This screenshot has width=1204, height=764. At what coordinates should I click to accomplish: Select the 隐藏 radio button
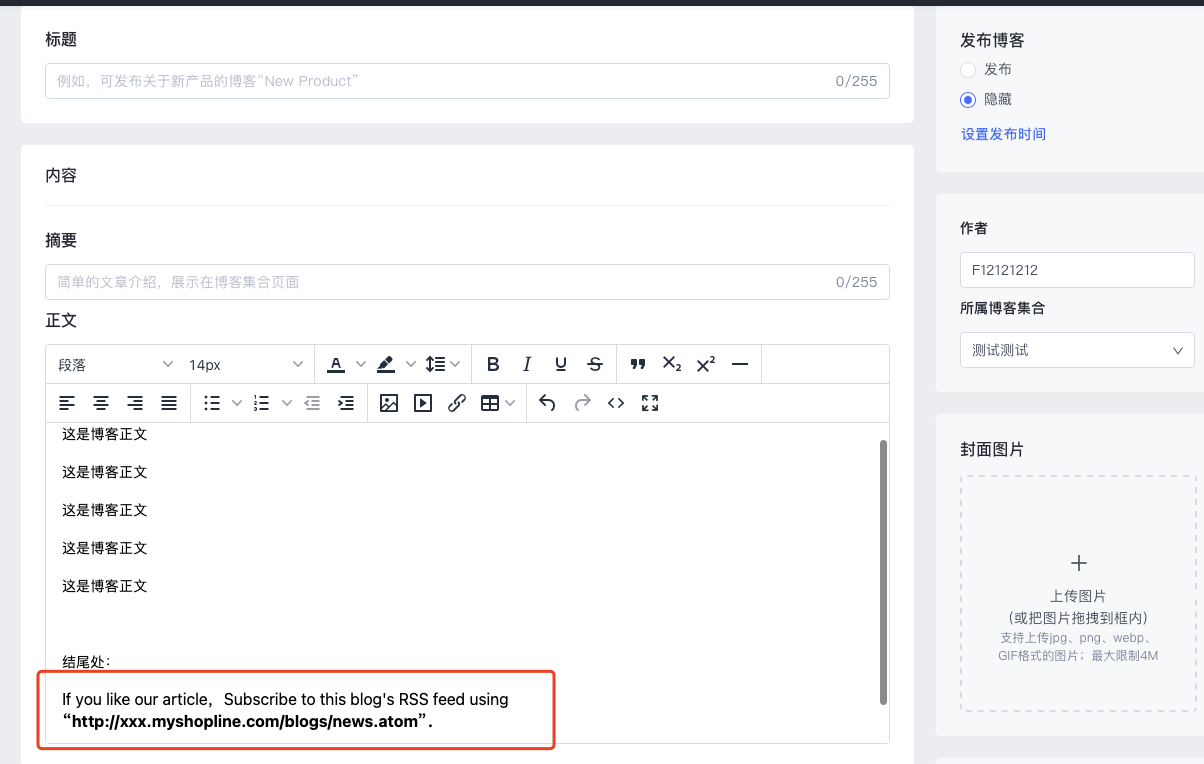pos(967,99)
